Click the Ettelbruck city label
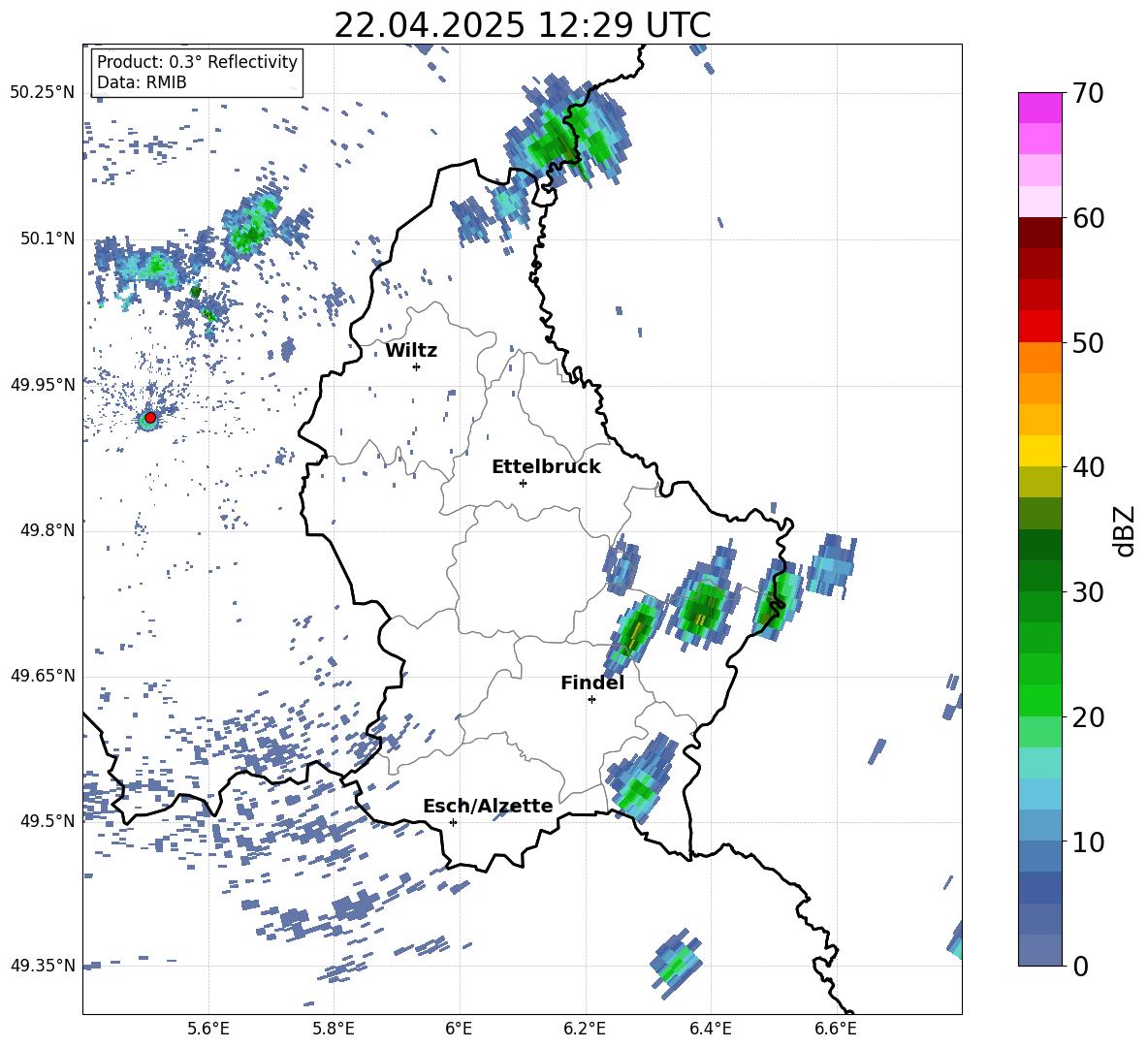Image resolution: width=1148 pixels, height=1048 pixels. [546, 467]
